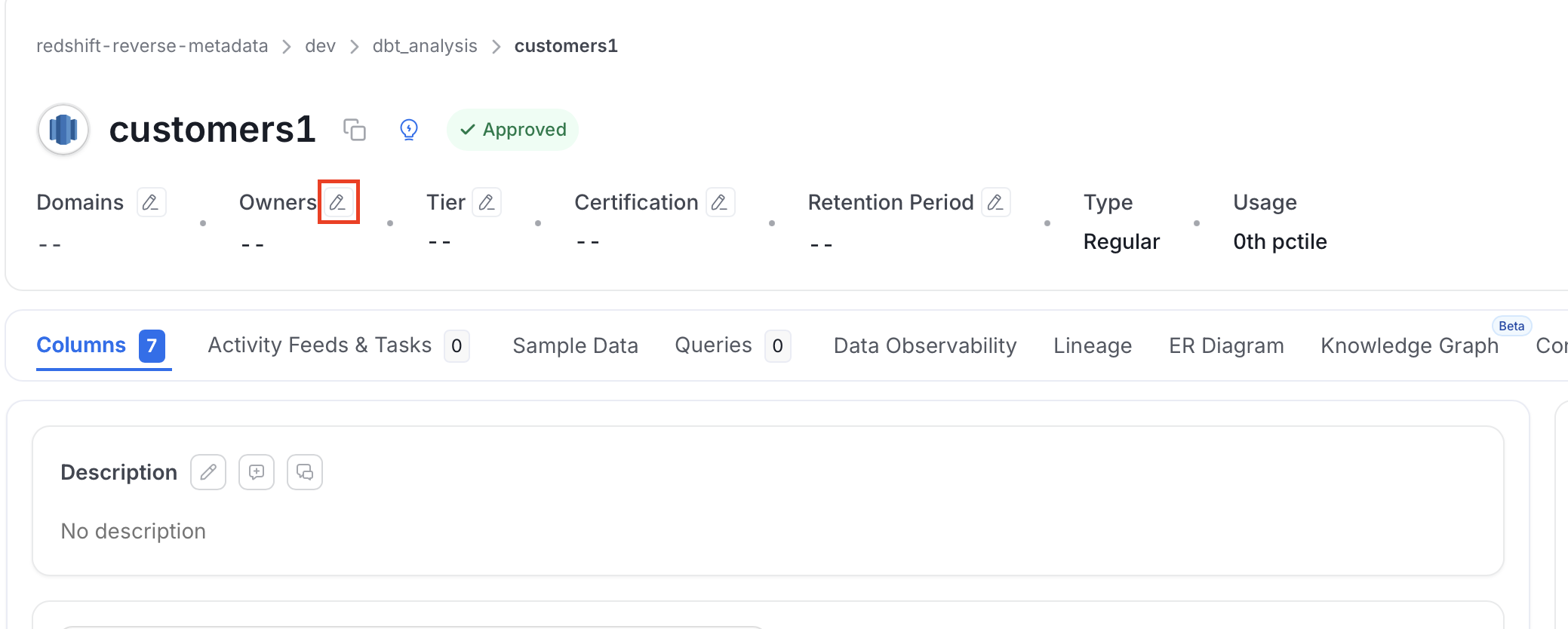Viewport: 1568px width, 629px height.
Task: Click the Certification label
Action: click(x=636, y=202)
